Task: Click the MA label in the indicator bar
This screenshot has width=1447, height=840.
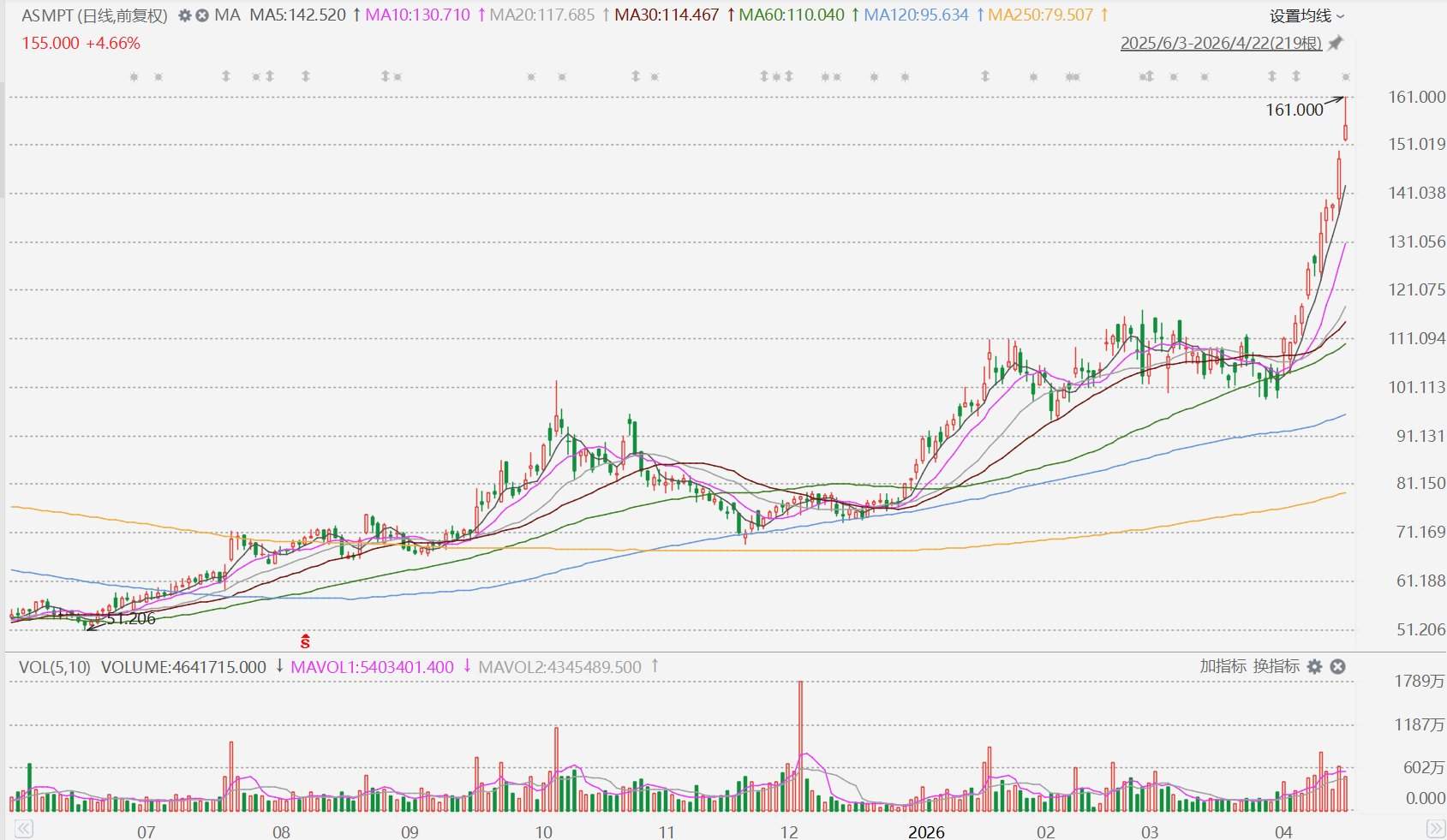Action: click(x=228, y=15)
